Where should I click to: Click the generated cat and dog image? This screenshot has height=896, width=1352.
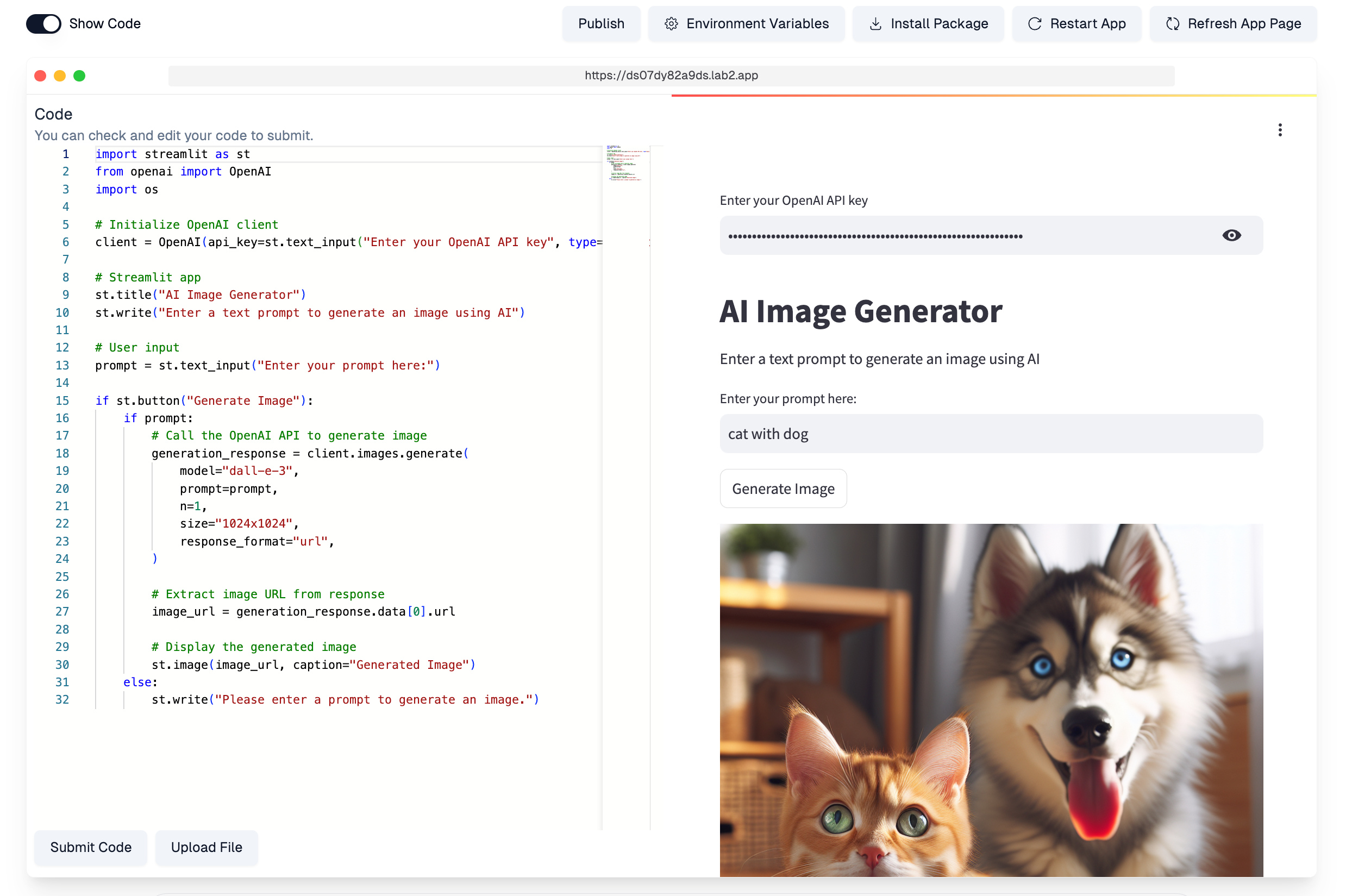pos(991,703)
